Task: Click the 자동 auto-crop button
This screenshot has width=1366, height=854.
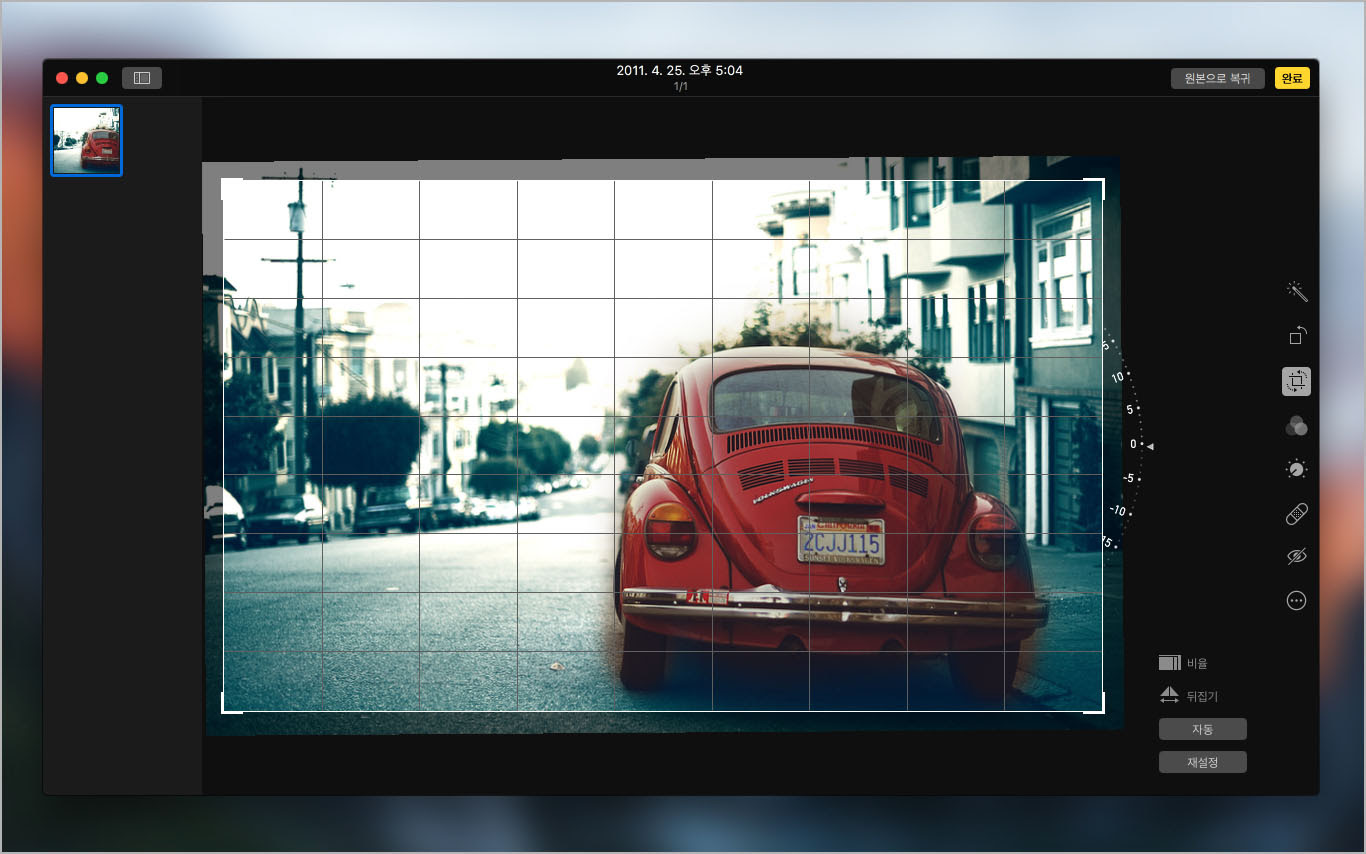Action: [1203, 729]
